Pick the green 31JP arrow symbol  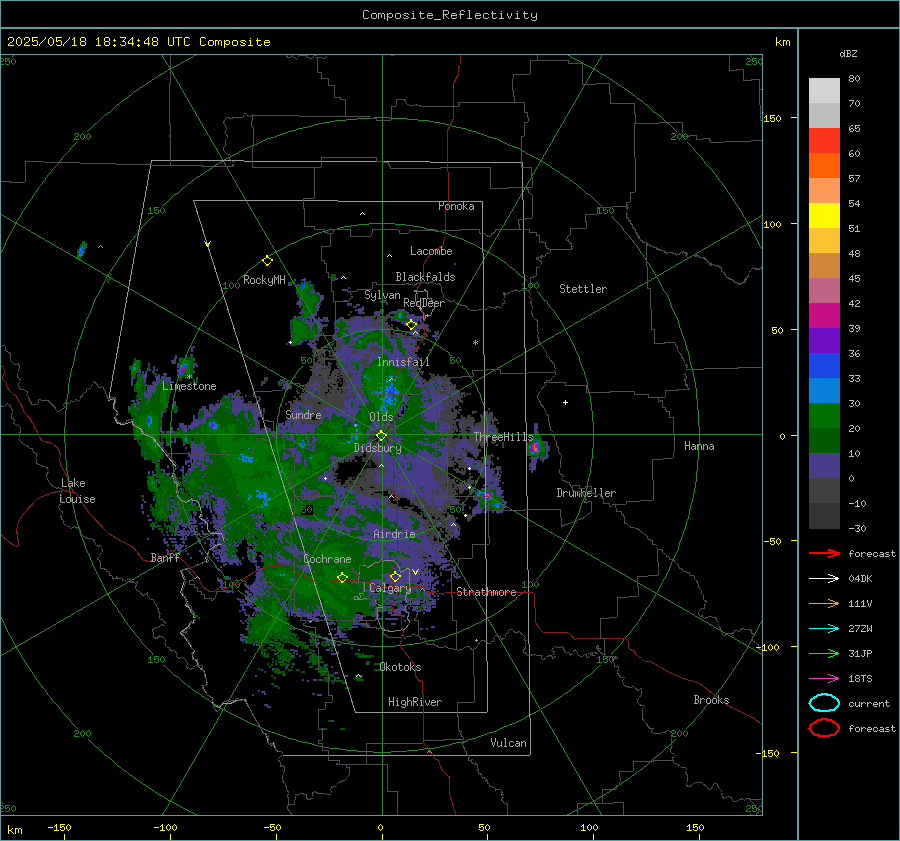(x=824, y=653)
